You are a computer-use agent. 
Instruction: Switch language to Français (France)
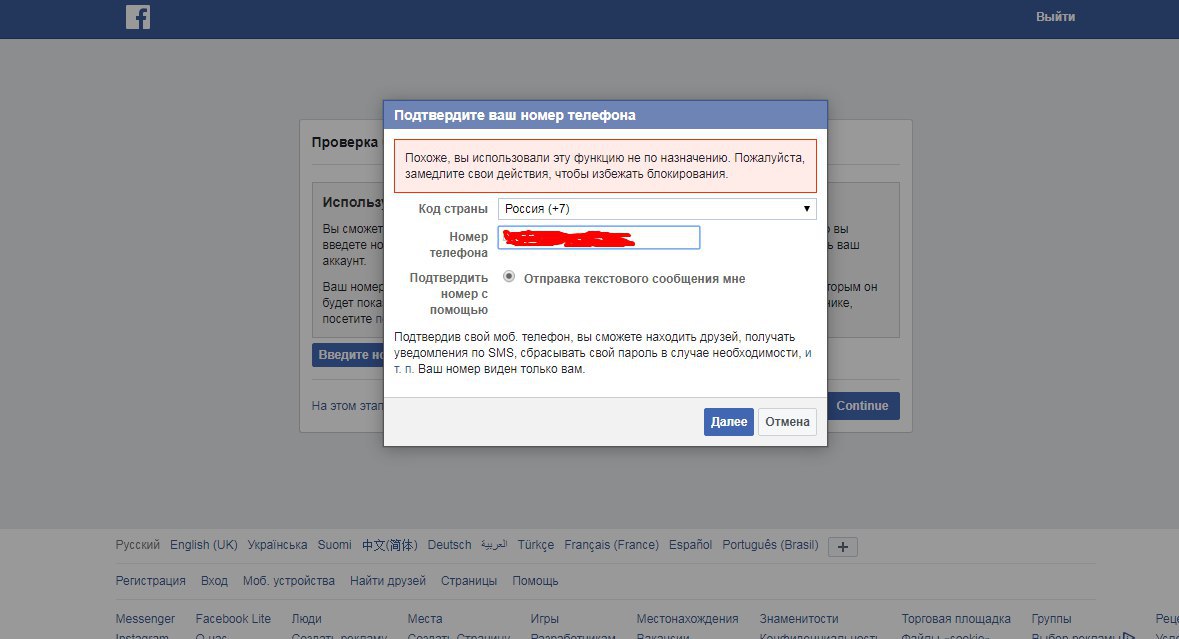(611, 545)
